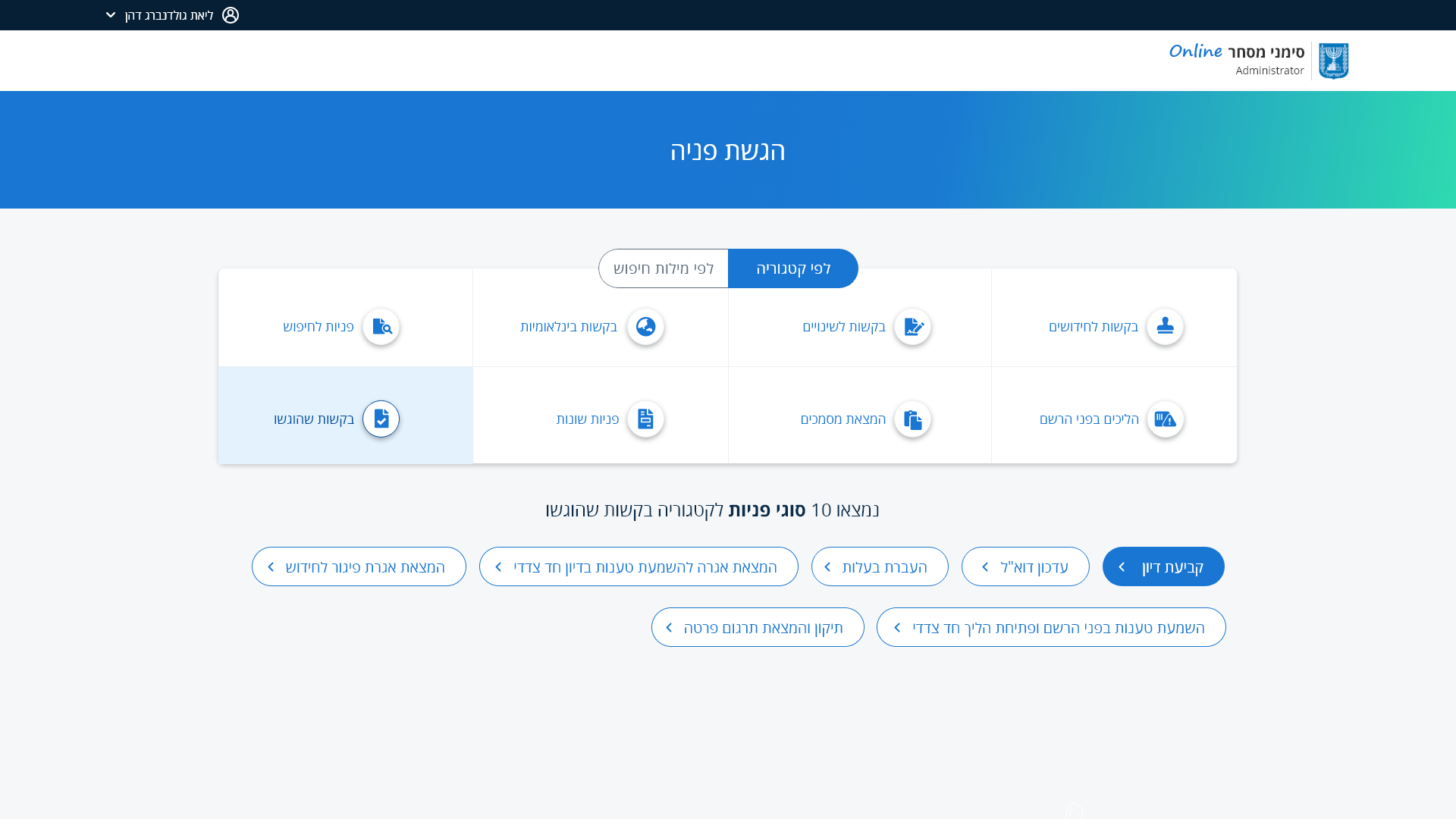Click chevron on העברת בעלות pill
This screenshot has height=819, width=1456.
tap(827, 567)
